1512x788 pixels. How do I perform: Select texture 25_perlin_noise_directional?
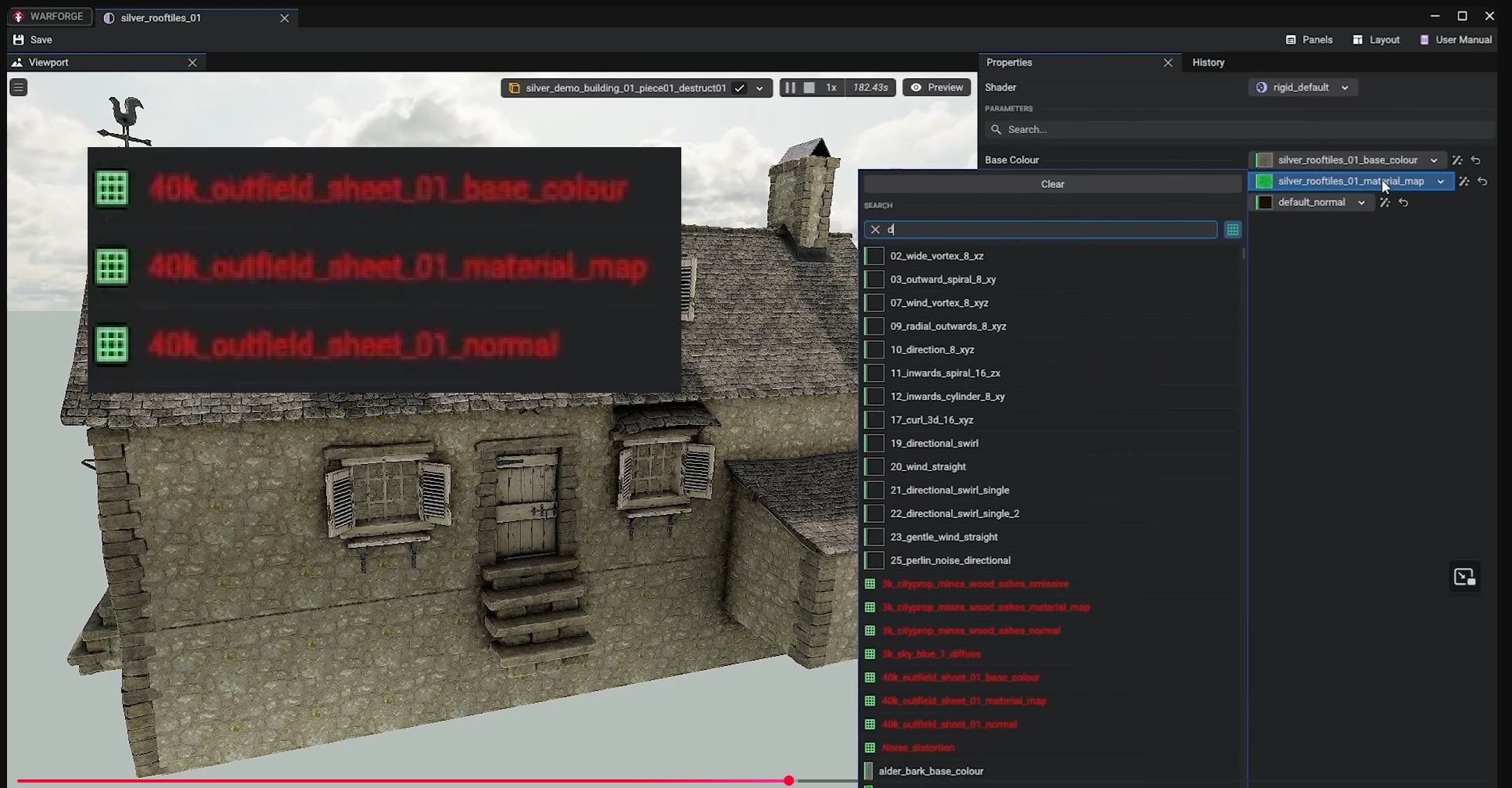1052,561
